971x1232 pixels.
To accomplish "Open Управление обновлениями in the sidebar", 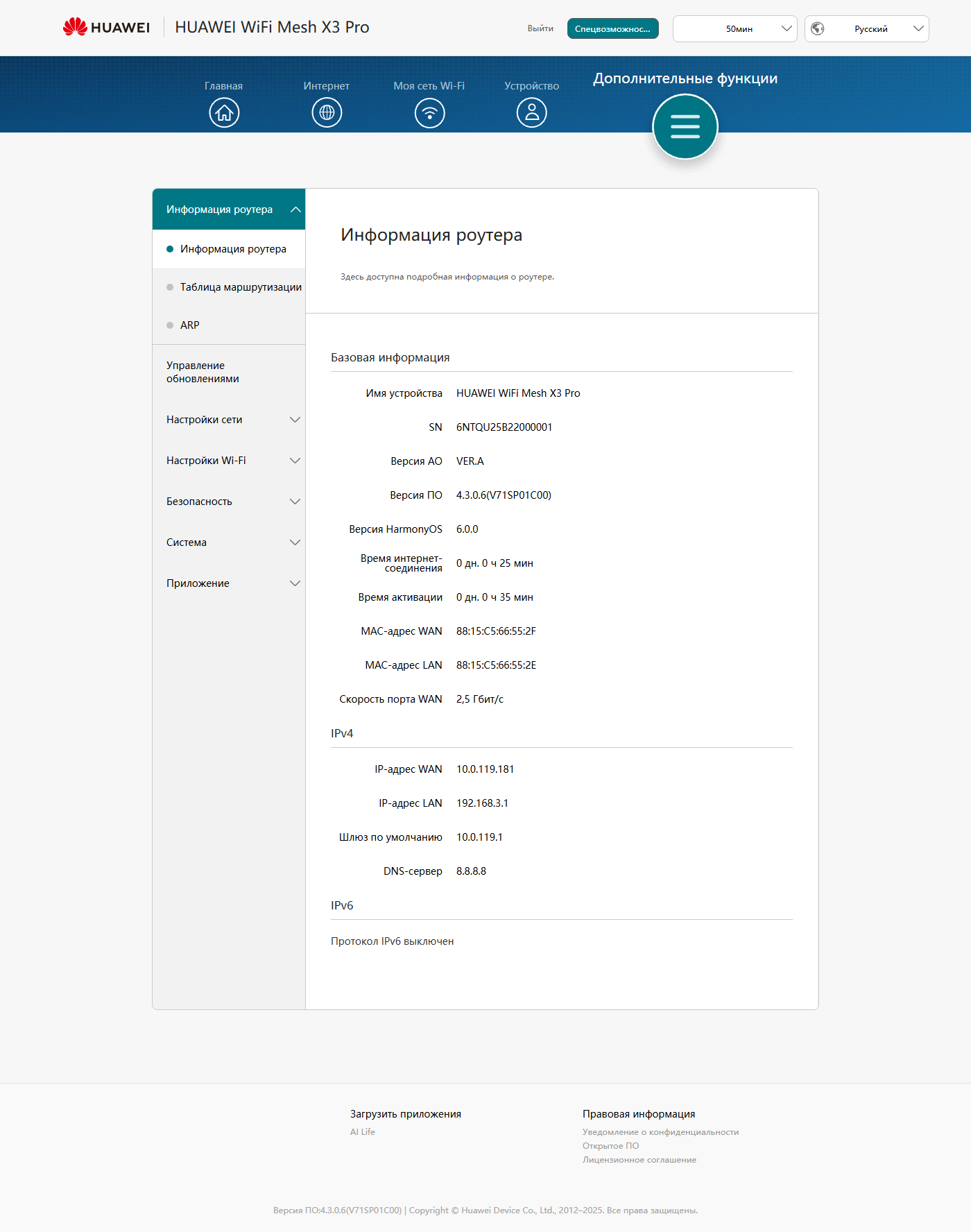I will tap(229, 372).
